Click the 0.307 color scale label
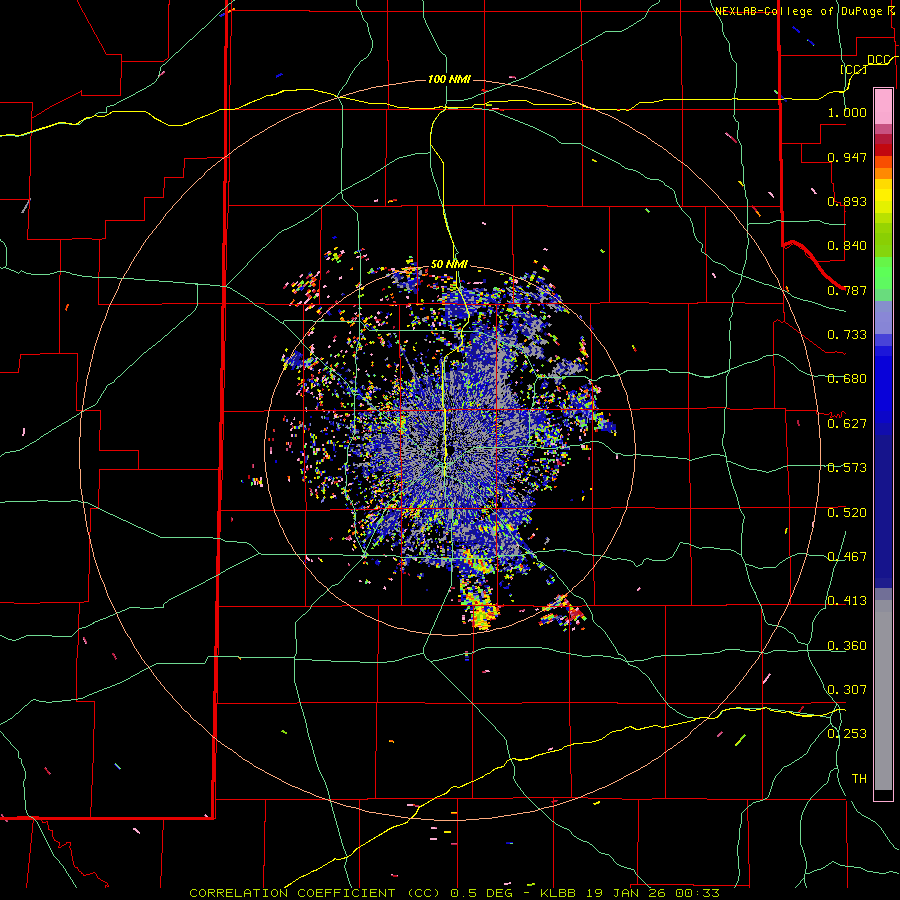This screenshot has width=900, height=900. pos(847,690)
